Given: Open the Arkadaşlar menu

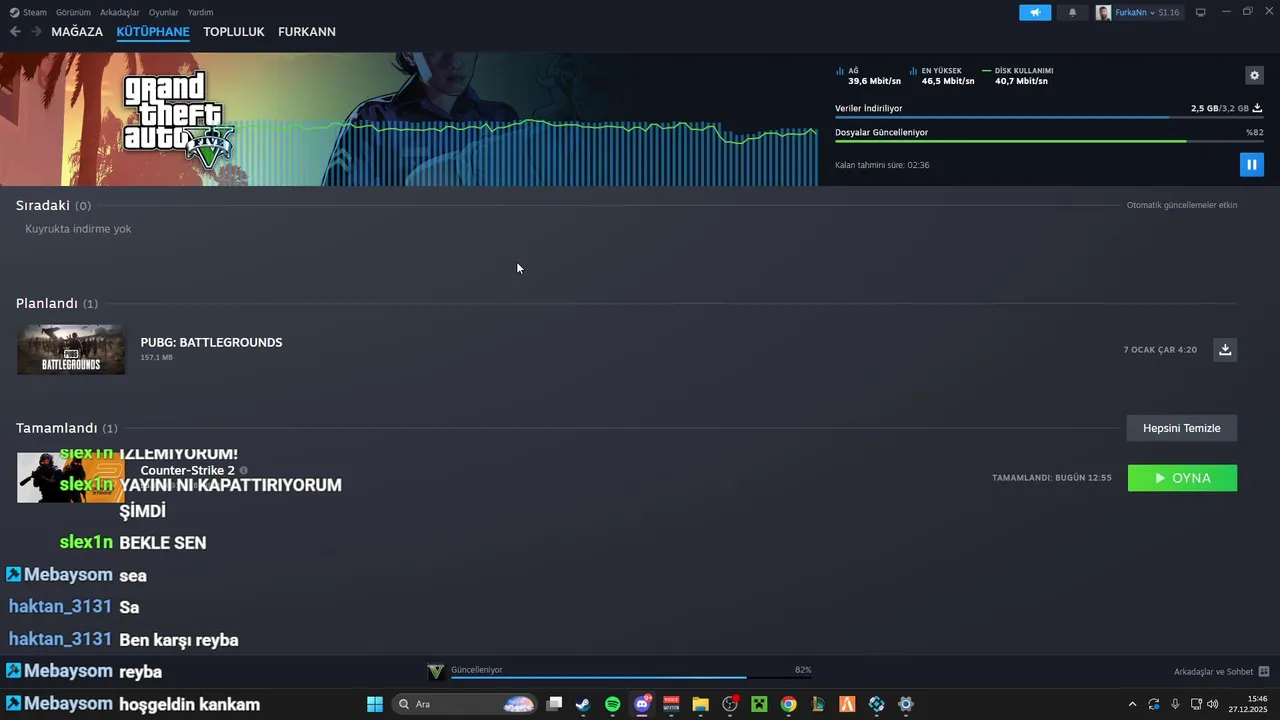Looking at the screenshot, I should pos(120,12).
